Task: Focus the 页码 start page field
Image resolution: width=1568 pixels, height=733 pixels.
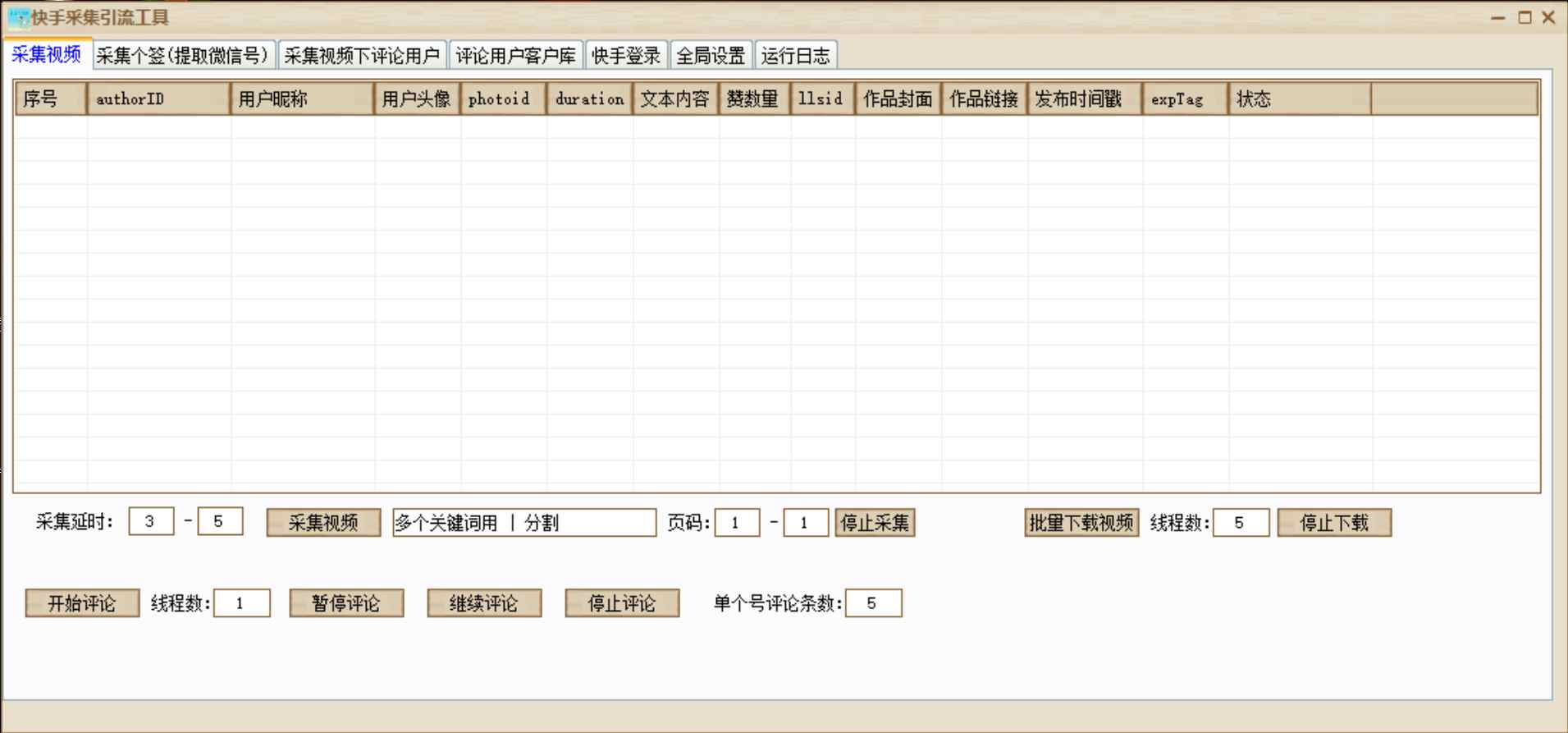Action: coord(737,523)
